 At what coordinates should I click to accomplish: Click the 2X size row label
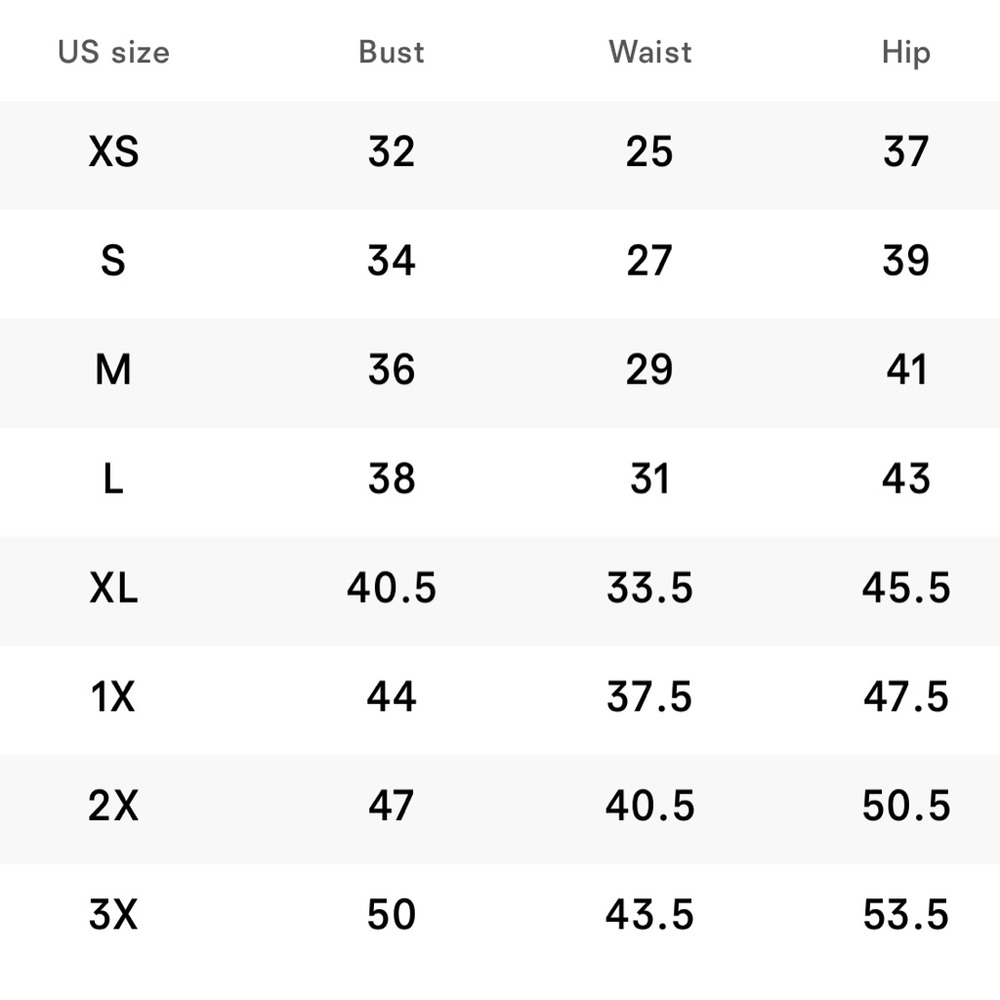114,805
